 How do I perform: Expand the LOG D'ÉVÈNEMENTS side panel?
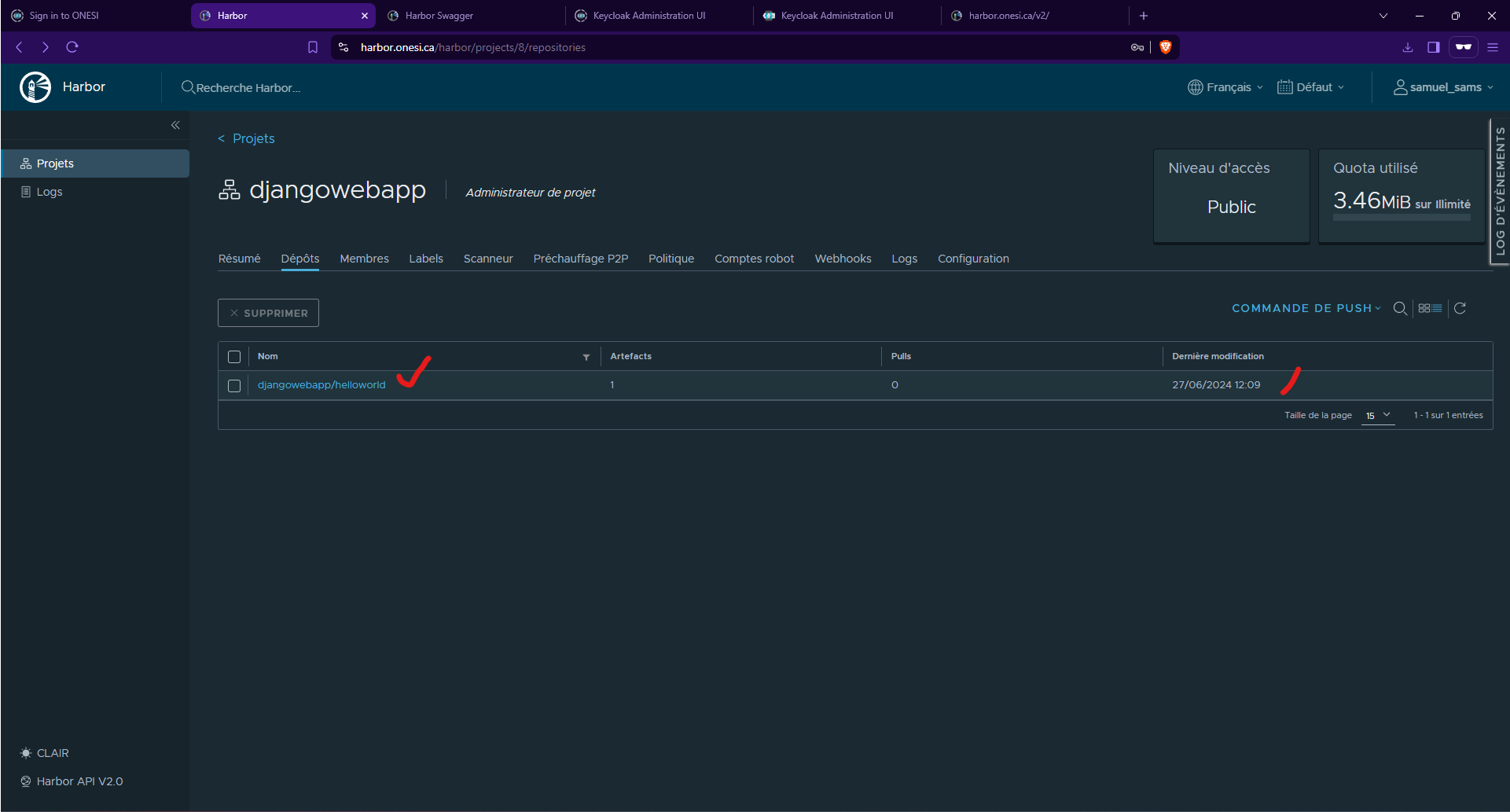[x=1500, y=191]
